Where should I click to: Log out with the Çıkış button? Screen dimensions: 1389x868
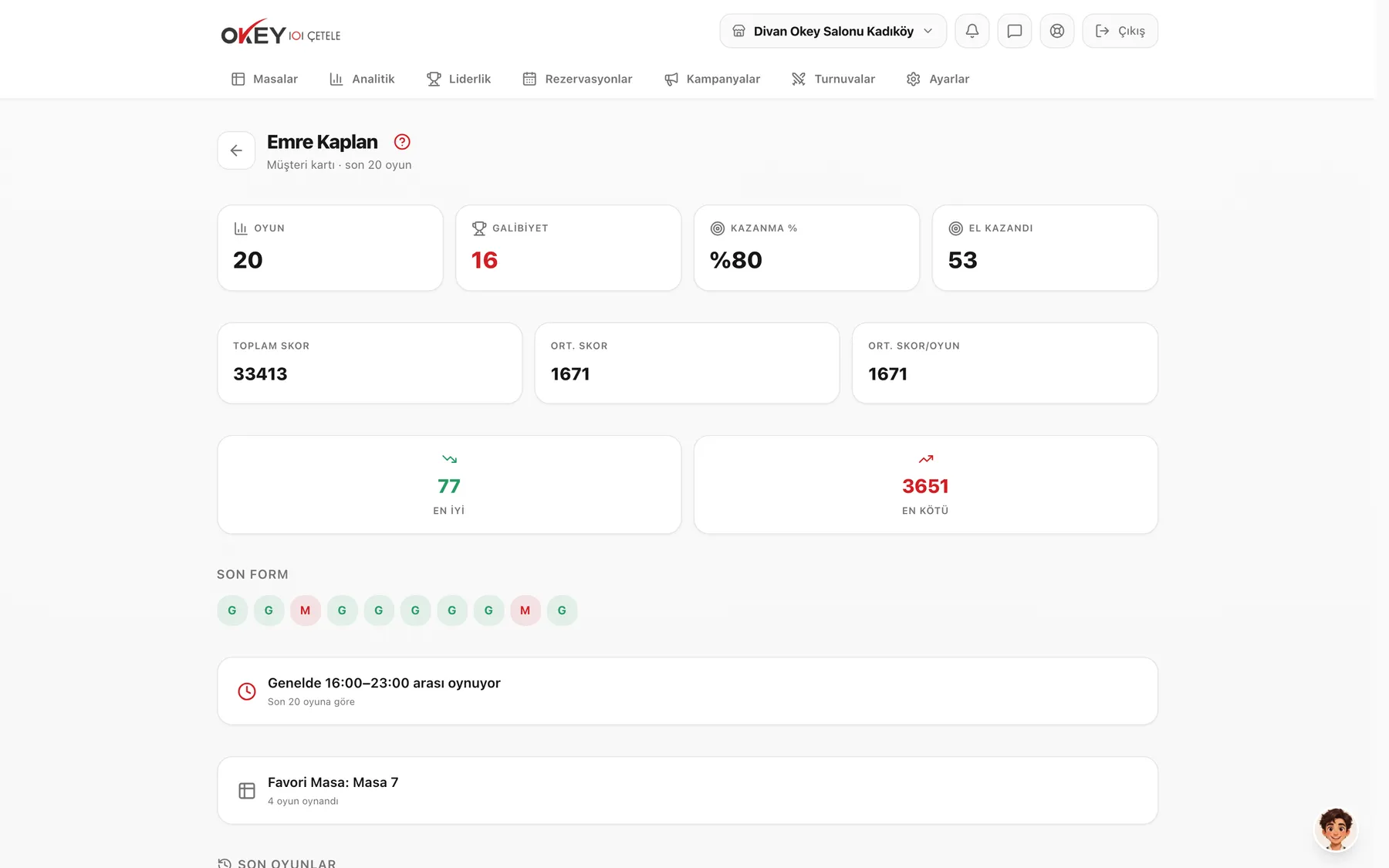(1120, 31)
